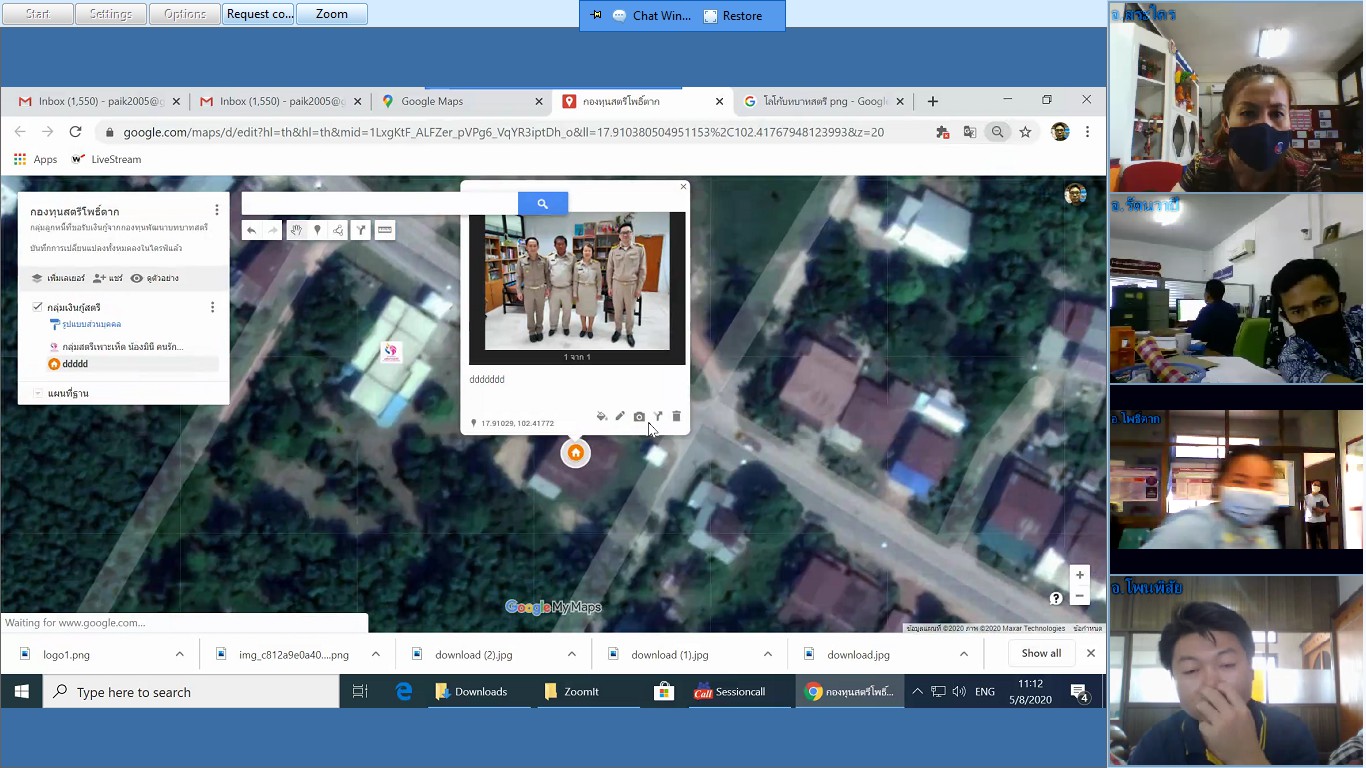Screen dimensions: 1366x768
Task: Click the undo arrow in map toolbar
Action: [x=252, y=230]
